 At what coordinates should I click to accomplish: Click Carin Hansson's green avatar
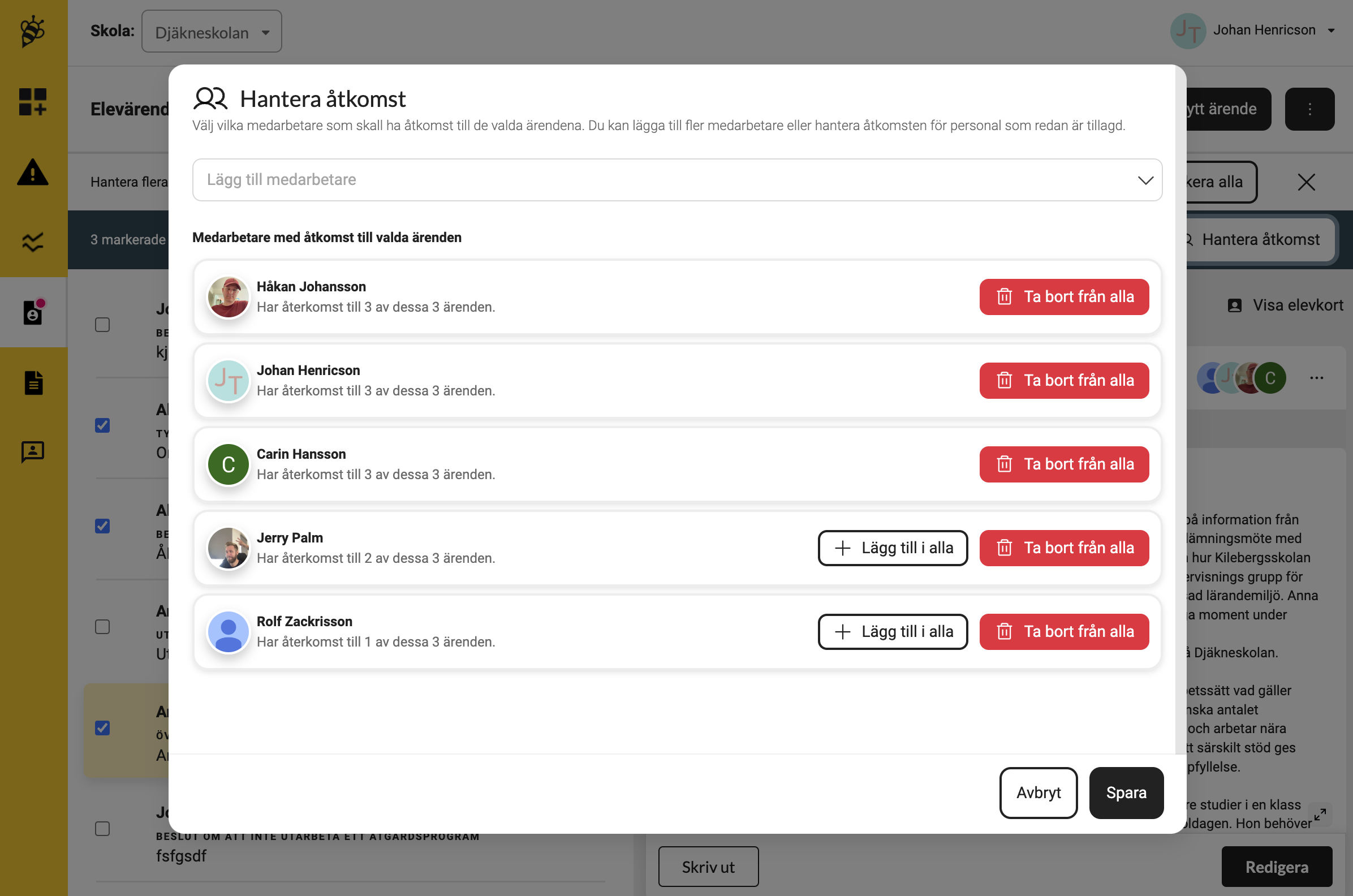[x=228, y=464]
